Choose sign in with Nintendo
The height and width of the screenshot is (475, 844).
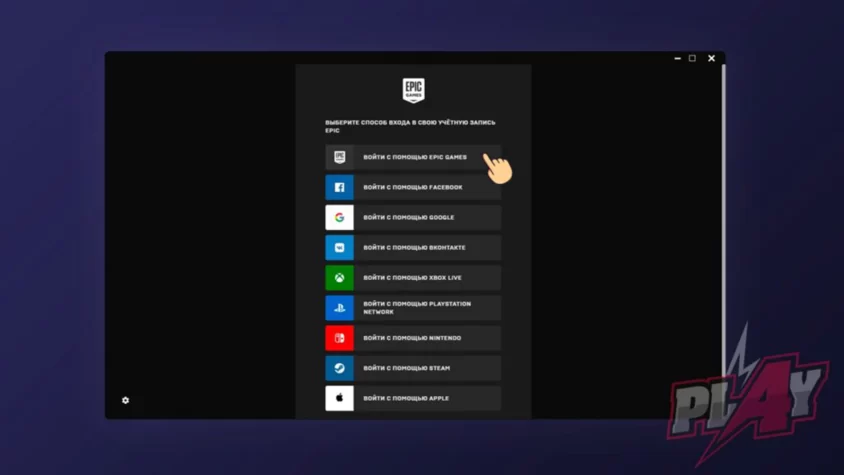tap(413, 338)
